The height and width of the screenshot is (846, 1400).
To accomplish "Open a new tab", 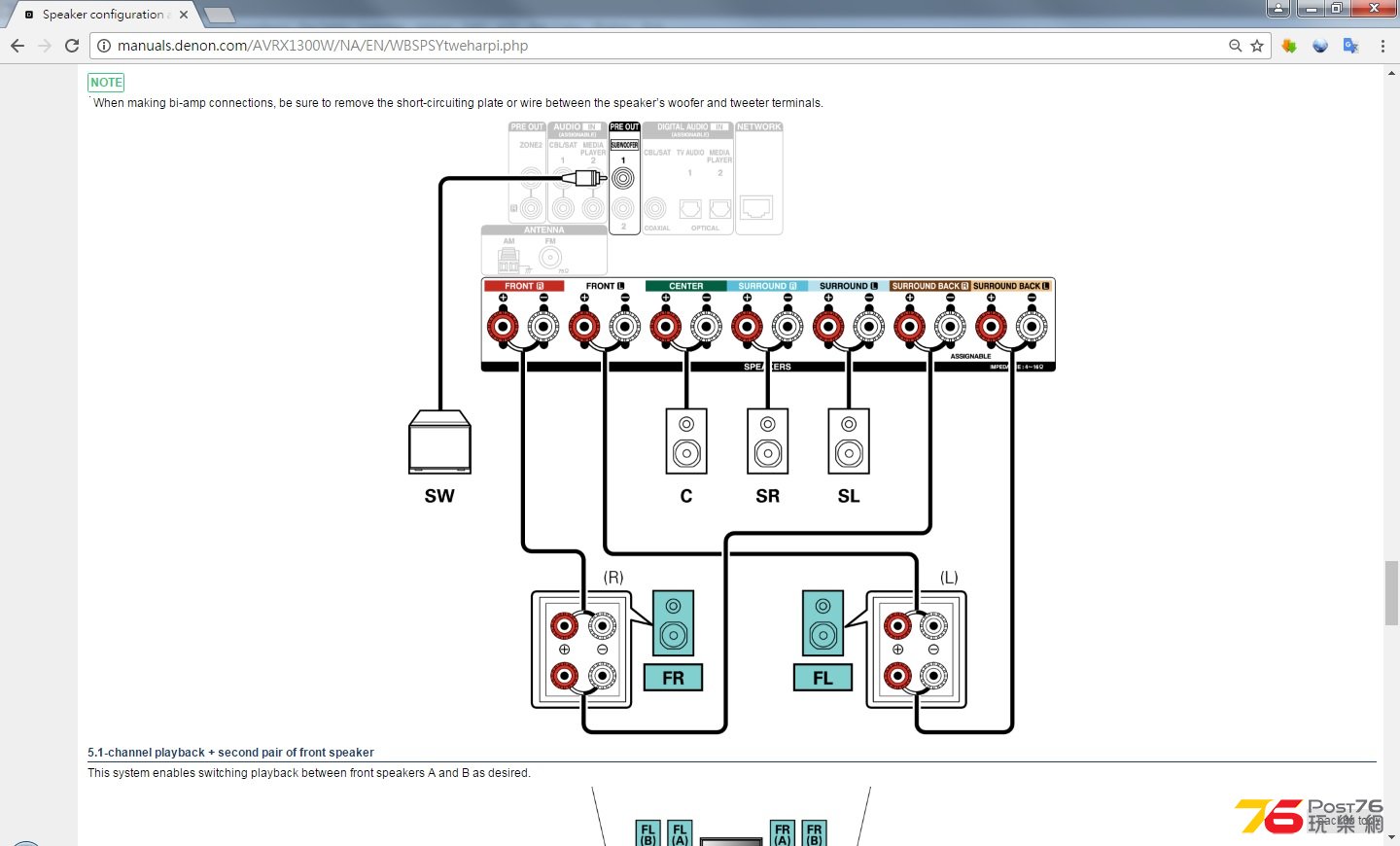I will (220, 15).
